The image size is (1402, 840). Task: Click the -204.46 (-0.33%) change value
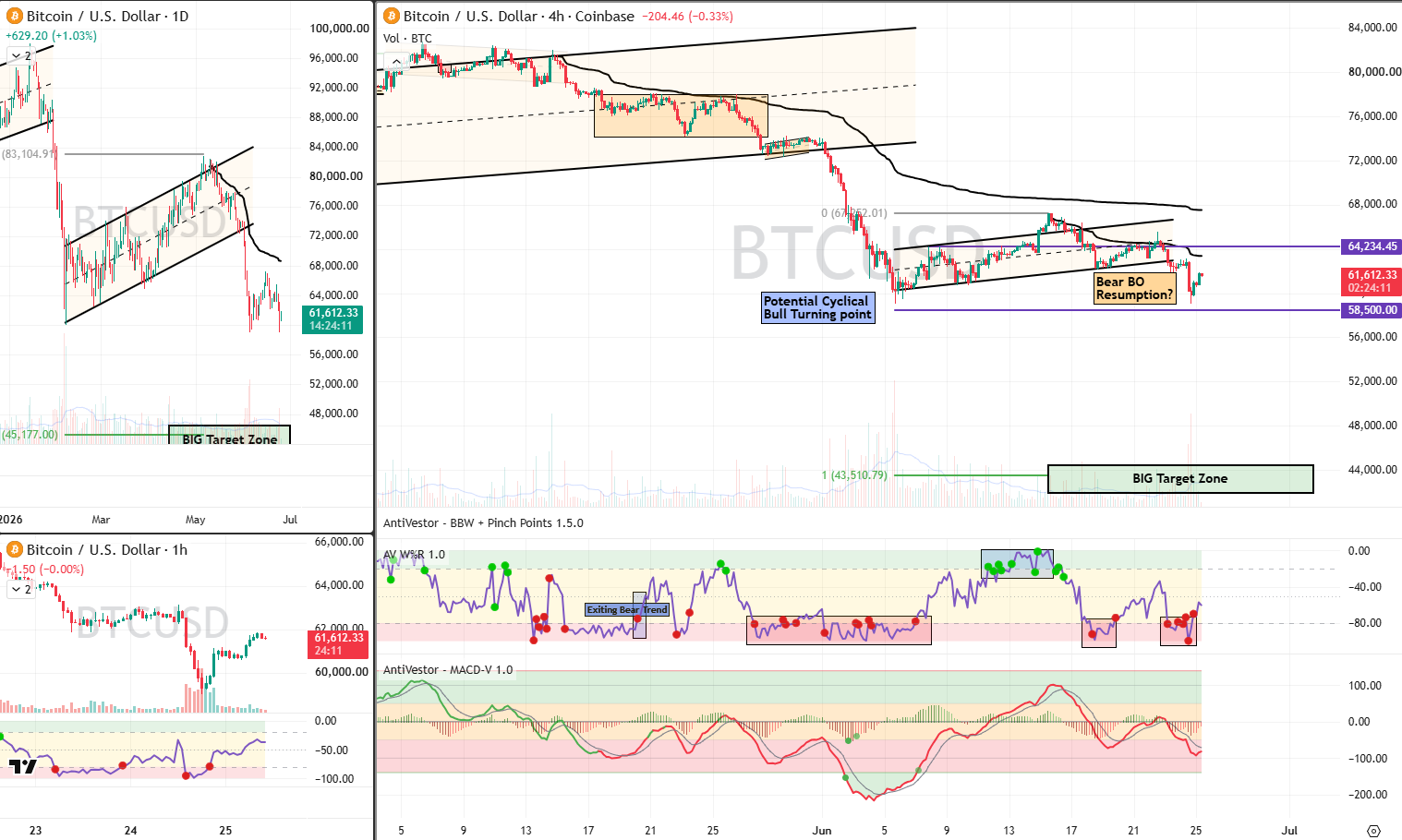pyautogui.click(x=687, y=16)
